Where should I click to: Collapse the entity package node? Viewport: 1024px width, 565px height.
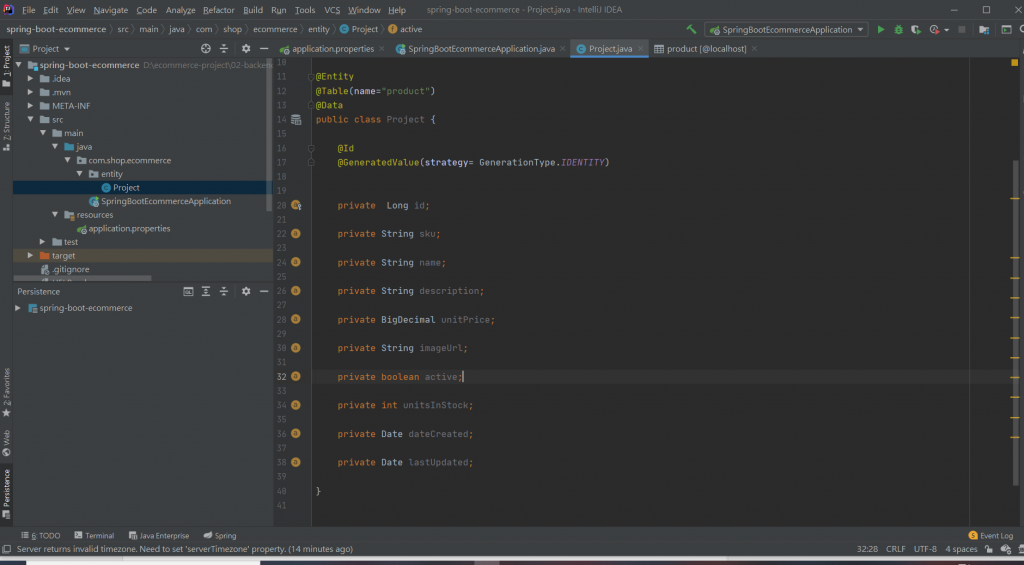pos(80,174)
